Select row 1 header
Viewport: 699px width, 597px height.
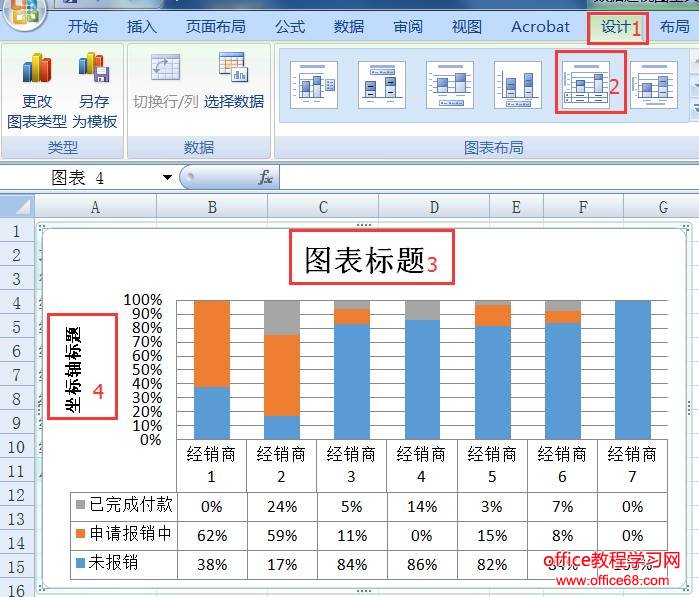pos(17,231)
